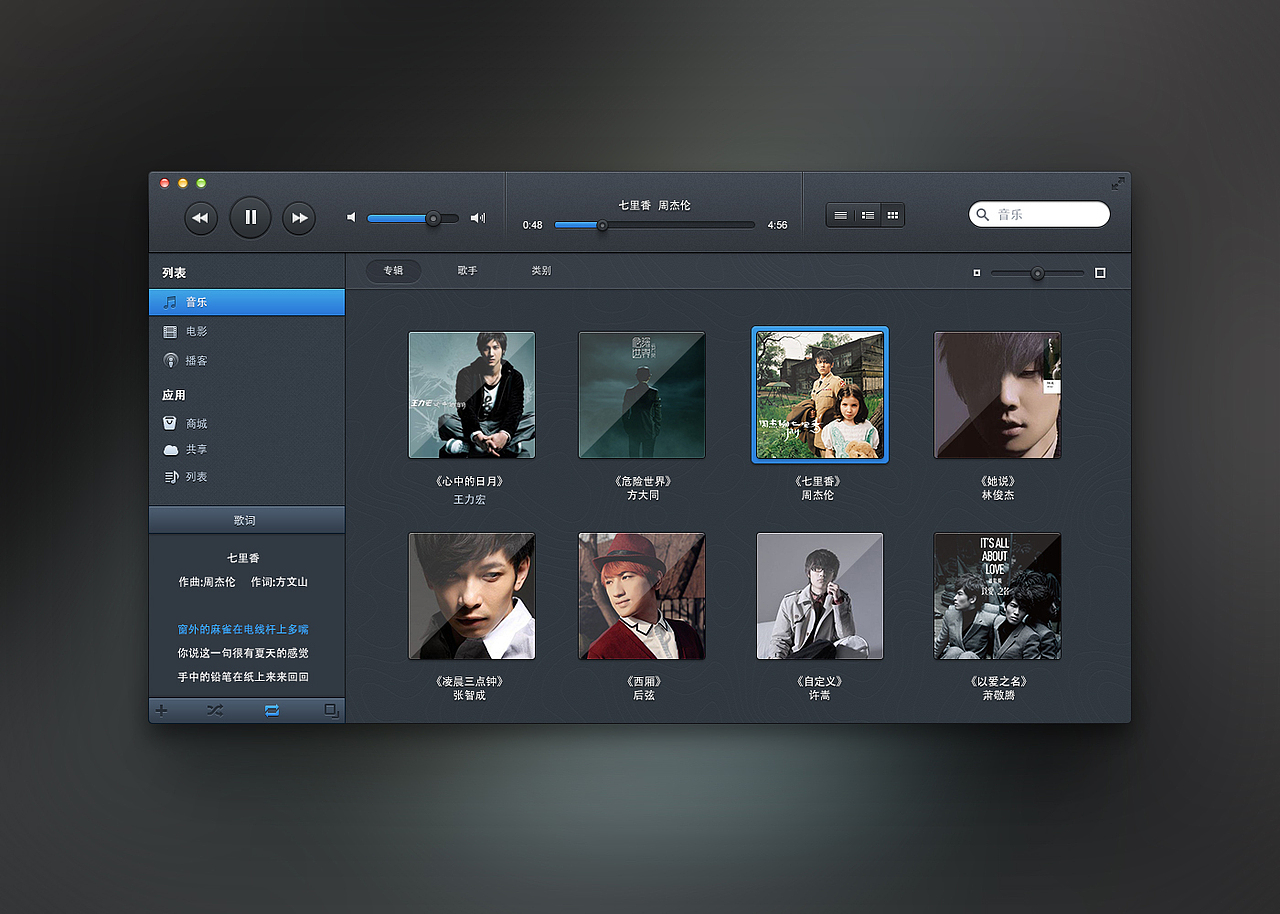Open the 她说 album cover
This screenshot has width=1280, height=914.
(998, 395)
